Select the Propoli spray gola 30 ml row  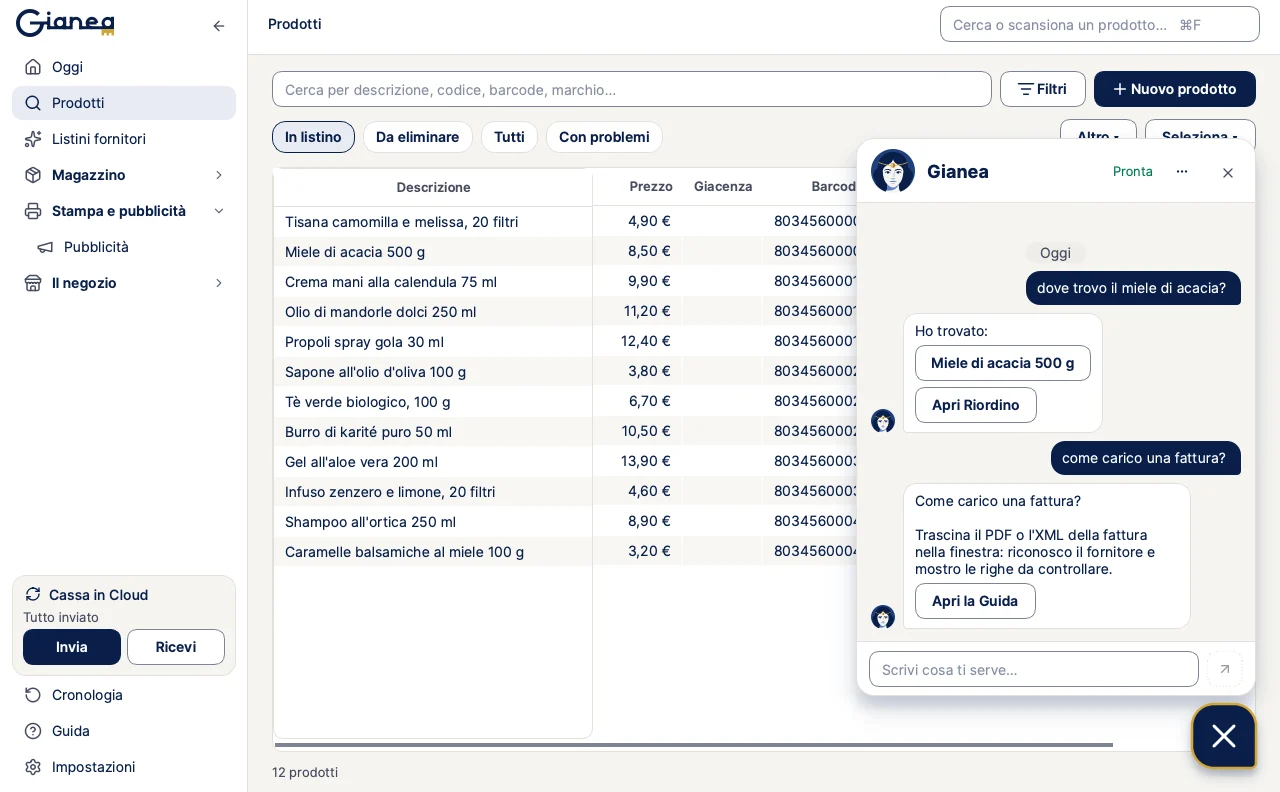(433, 342)
